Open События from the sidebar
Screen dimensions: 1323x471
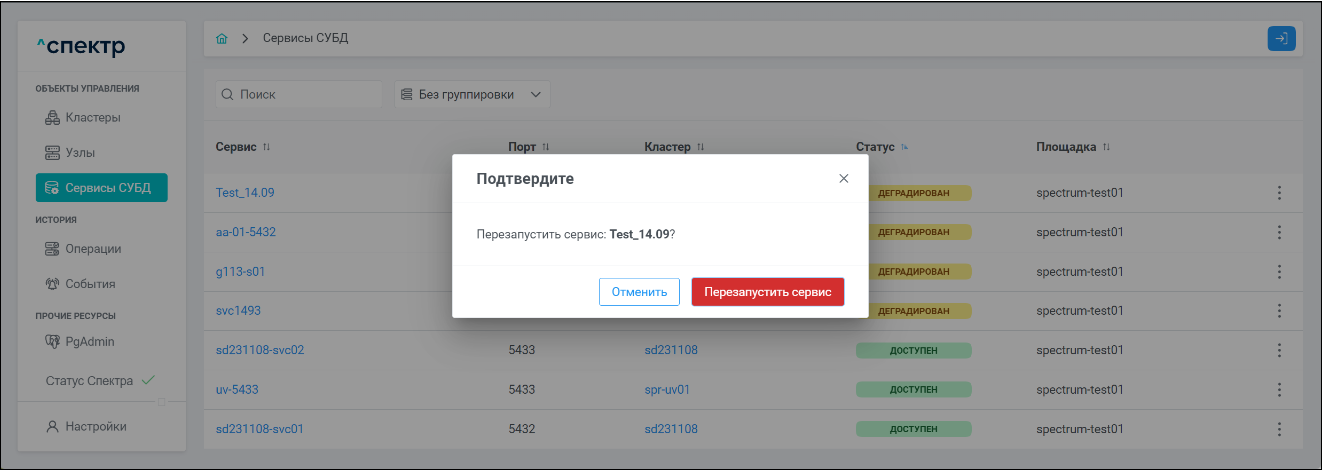click(x=90, y=283)
